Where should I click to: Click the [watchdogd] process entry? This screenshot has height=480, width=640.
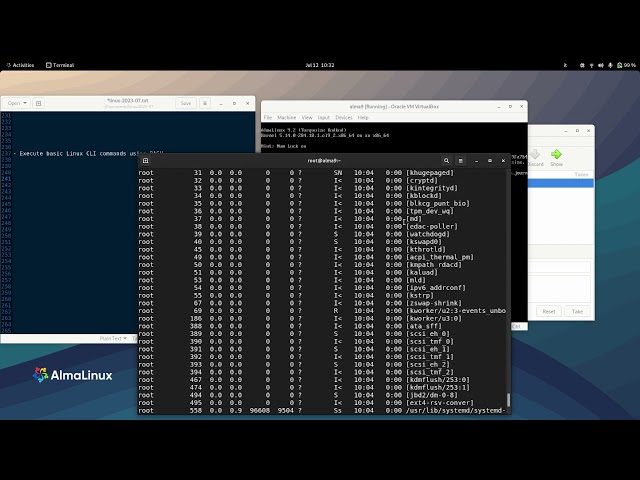pos(428,234)
